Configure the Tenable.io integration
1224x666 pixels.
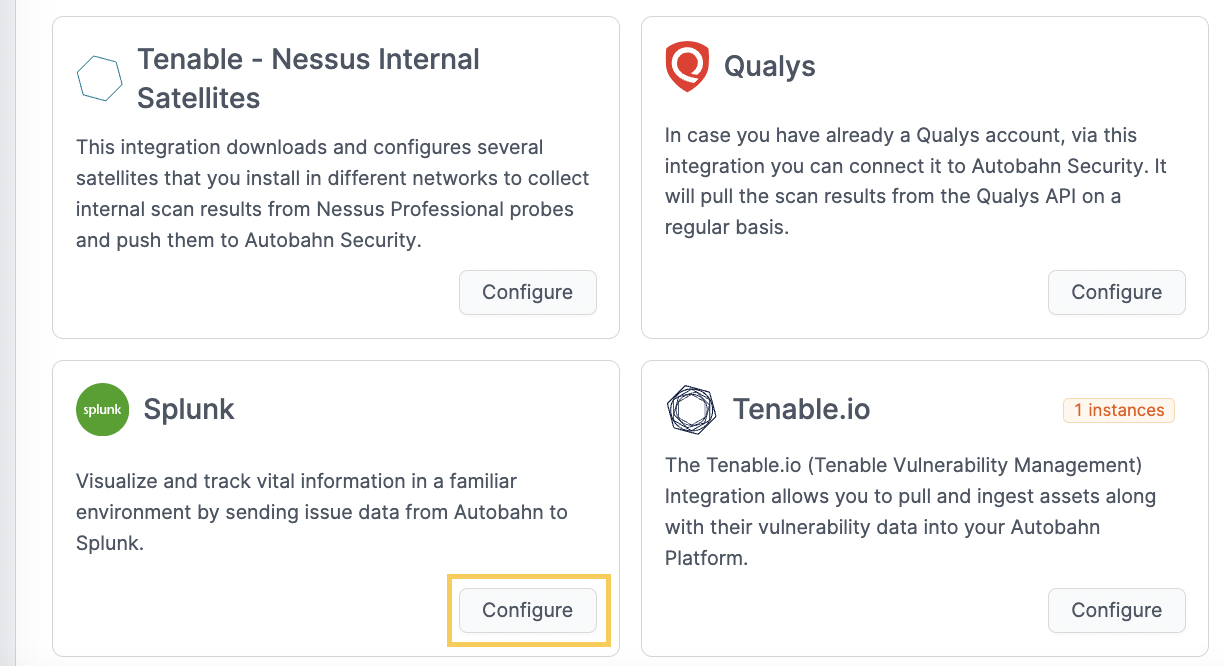[x=1116, y=610]
